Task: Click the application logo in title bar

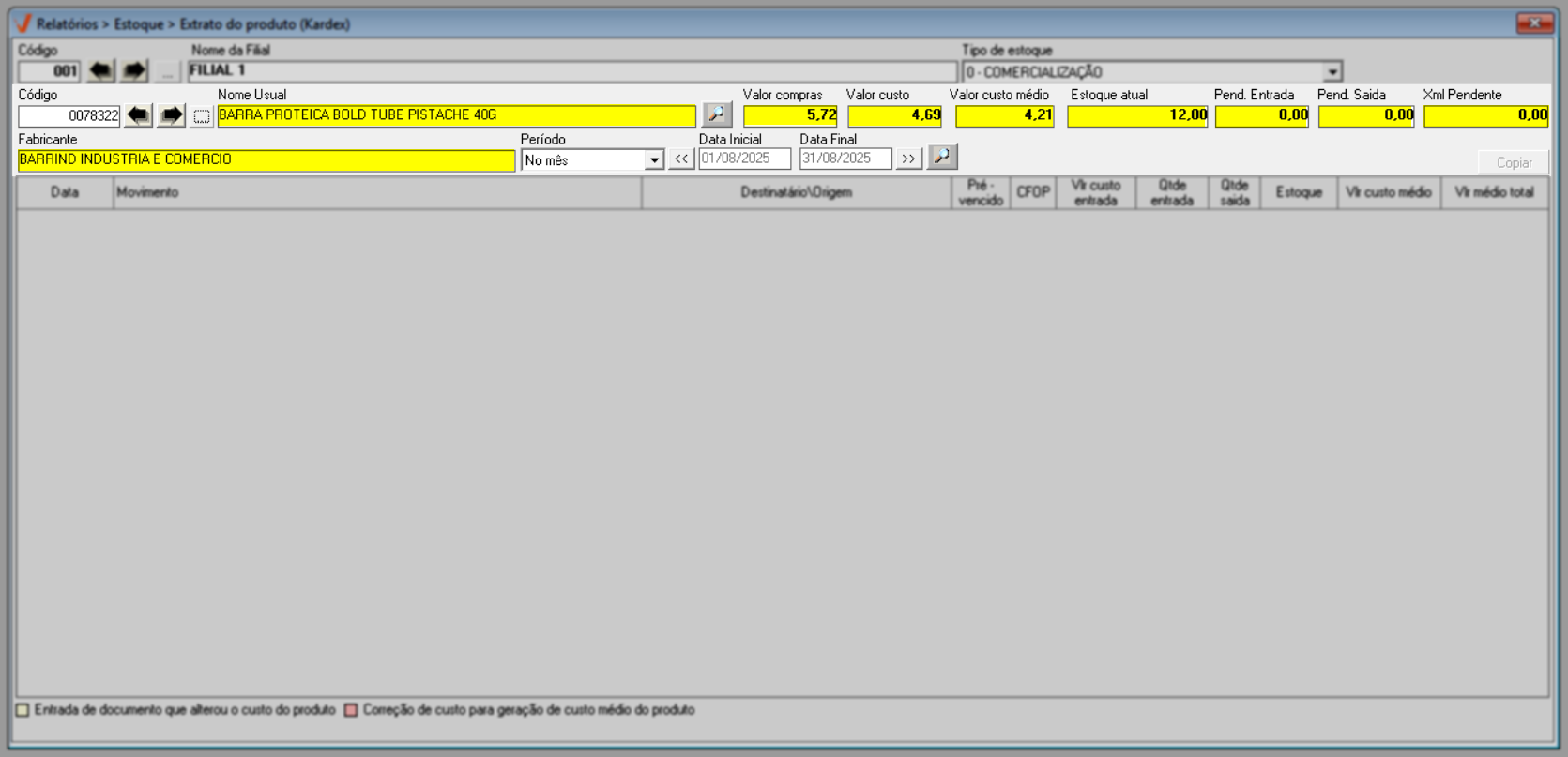Action: pos(24,23)
